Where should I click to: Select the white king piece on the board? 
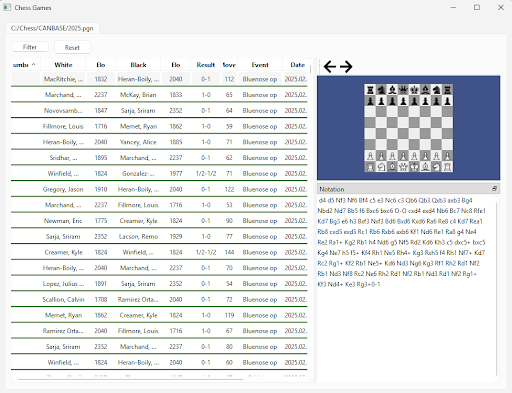[414, 167]
